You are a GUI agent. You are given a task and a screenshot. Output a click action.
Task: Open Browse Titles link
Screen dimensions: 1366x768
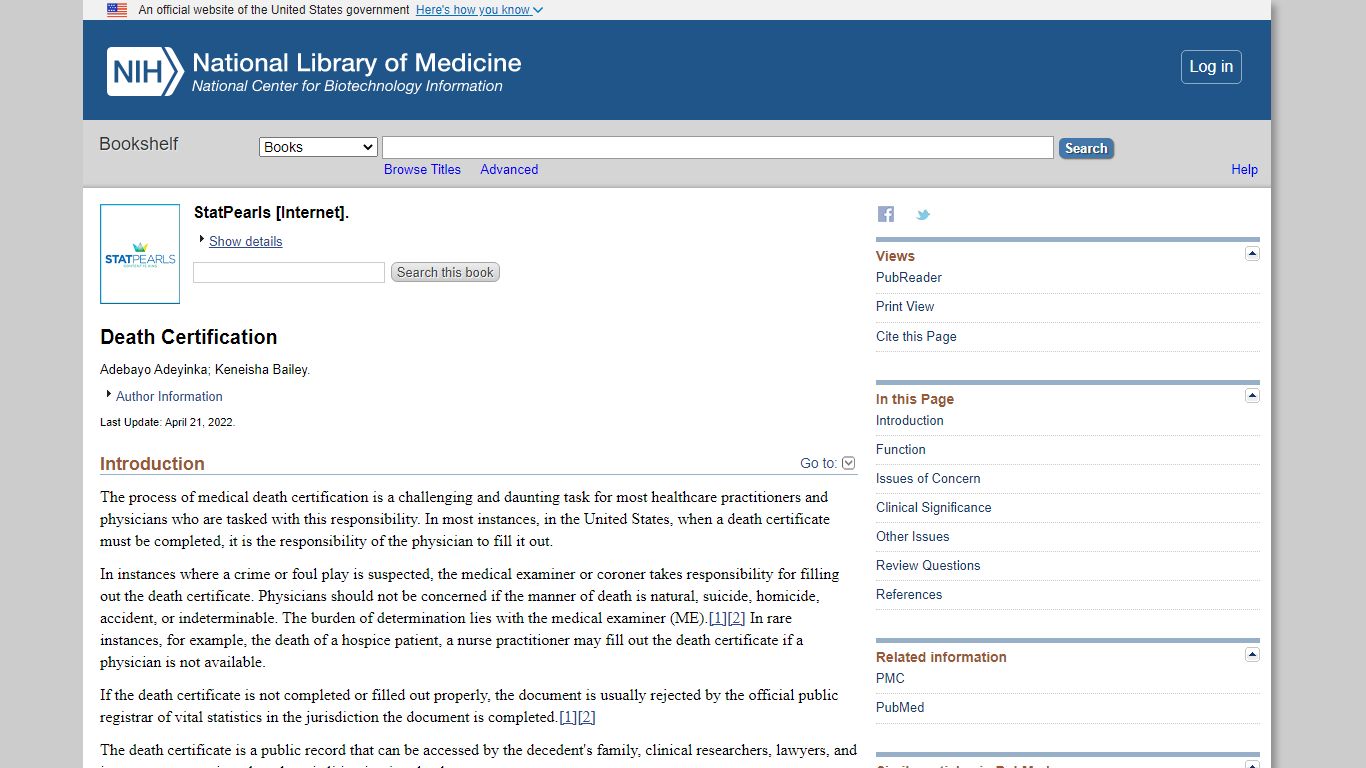coord(422,169)
